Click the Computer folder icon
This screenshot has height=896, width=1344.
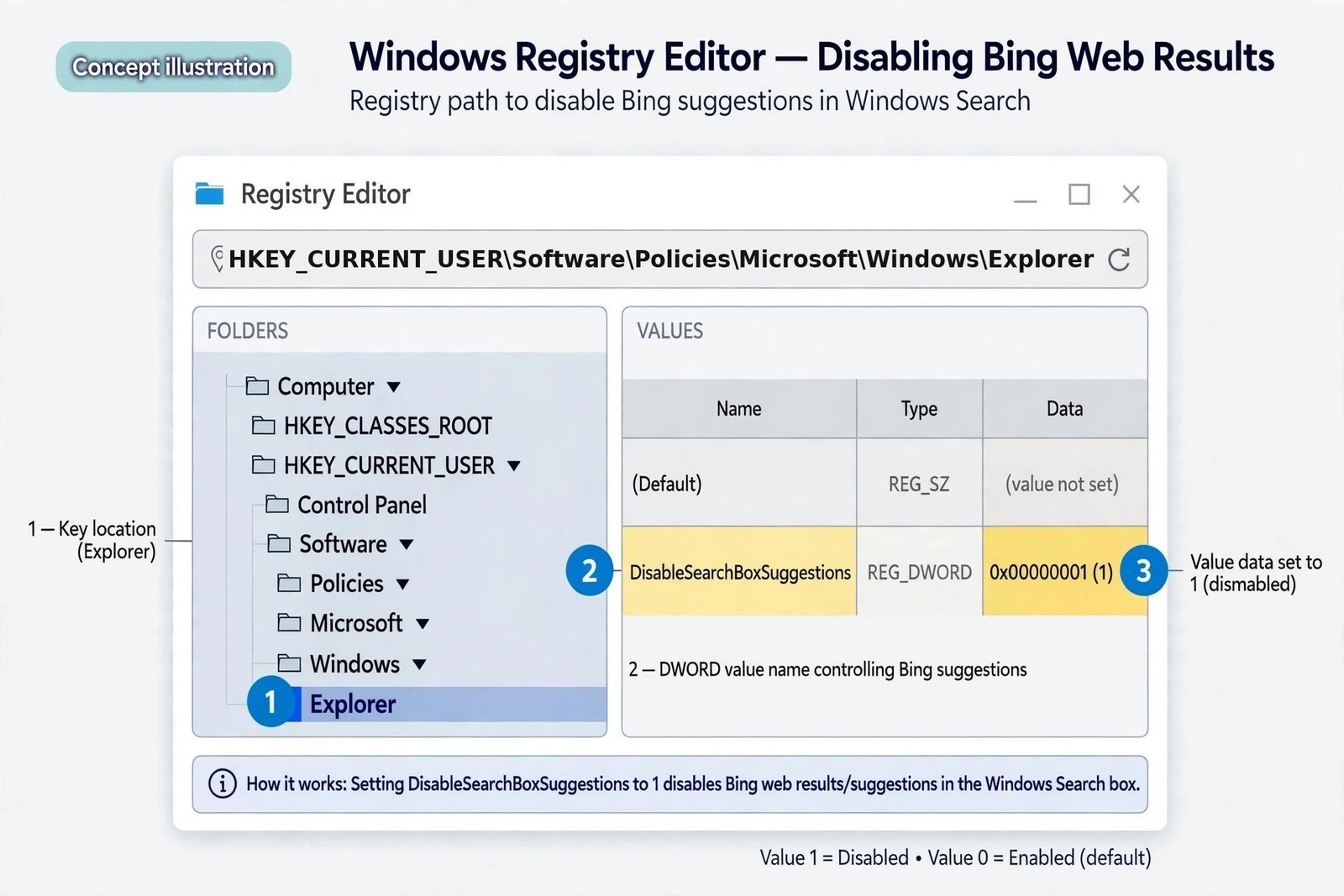[257, 386]
